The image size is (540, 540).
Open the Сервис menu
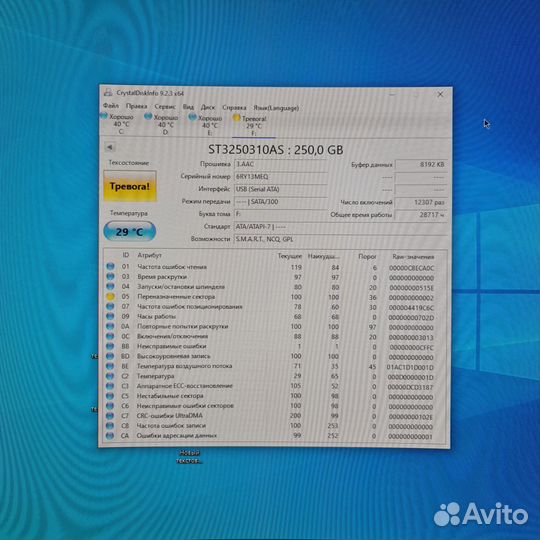tap(165, 107)
